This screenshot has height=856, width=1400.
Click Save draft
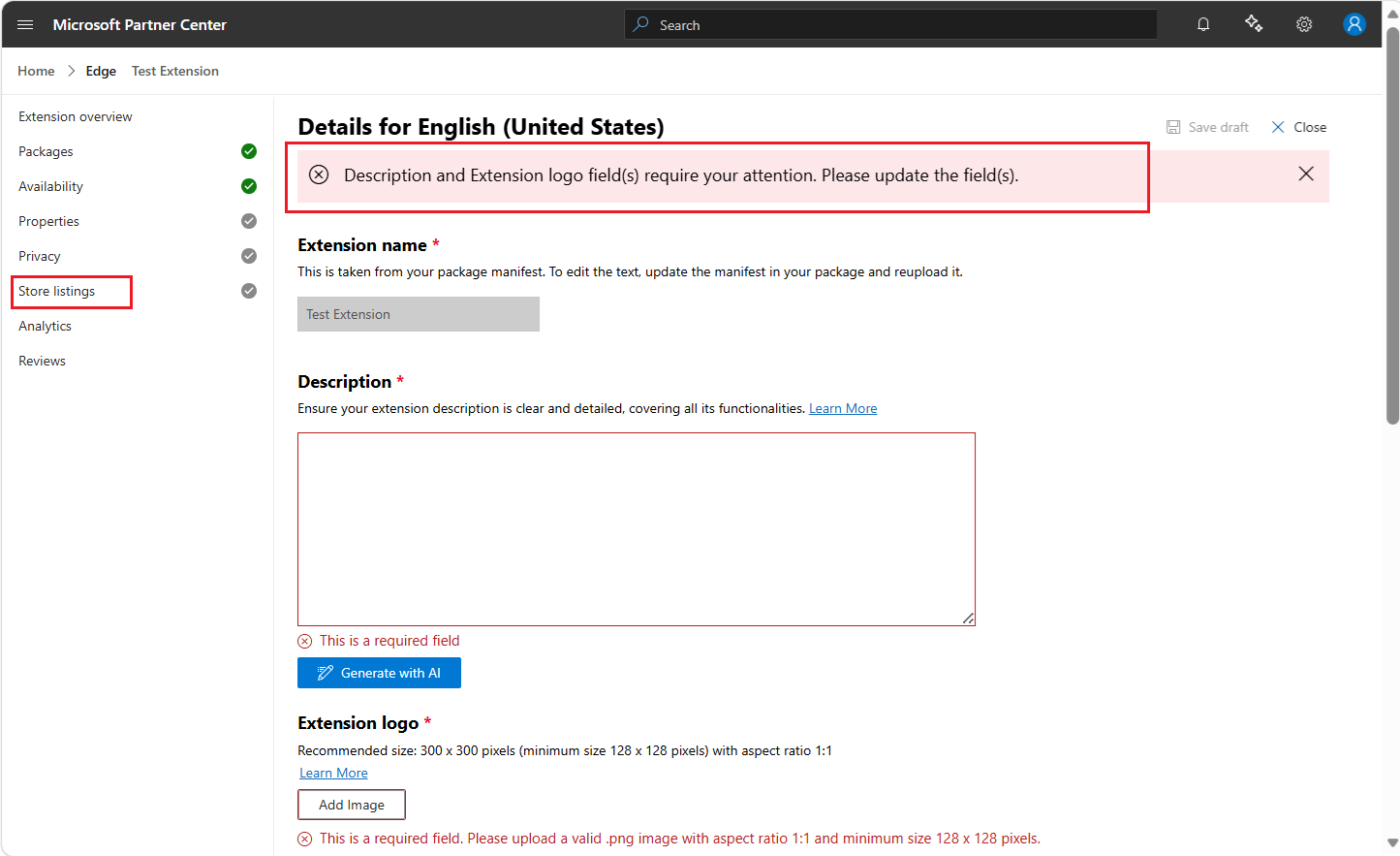point(1207,127)
